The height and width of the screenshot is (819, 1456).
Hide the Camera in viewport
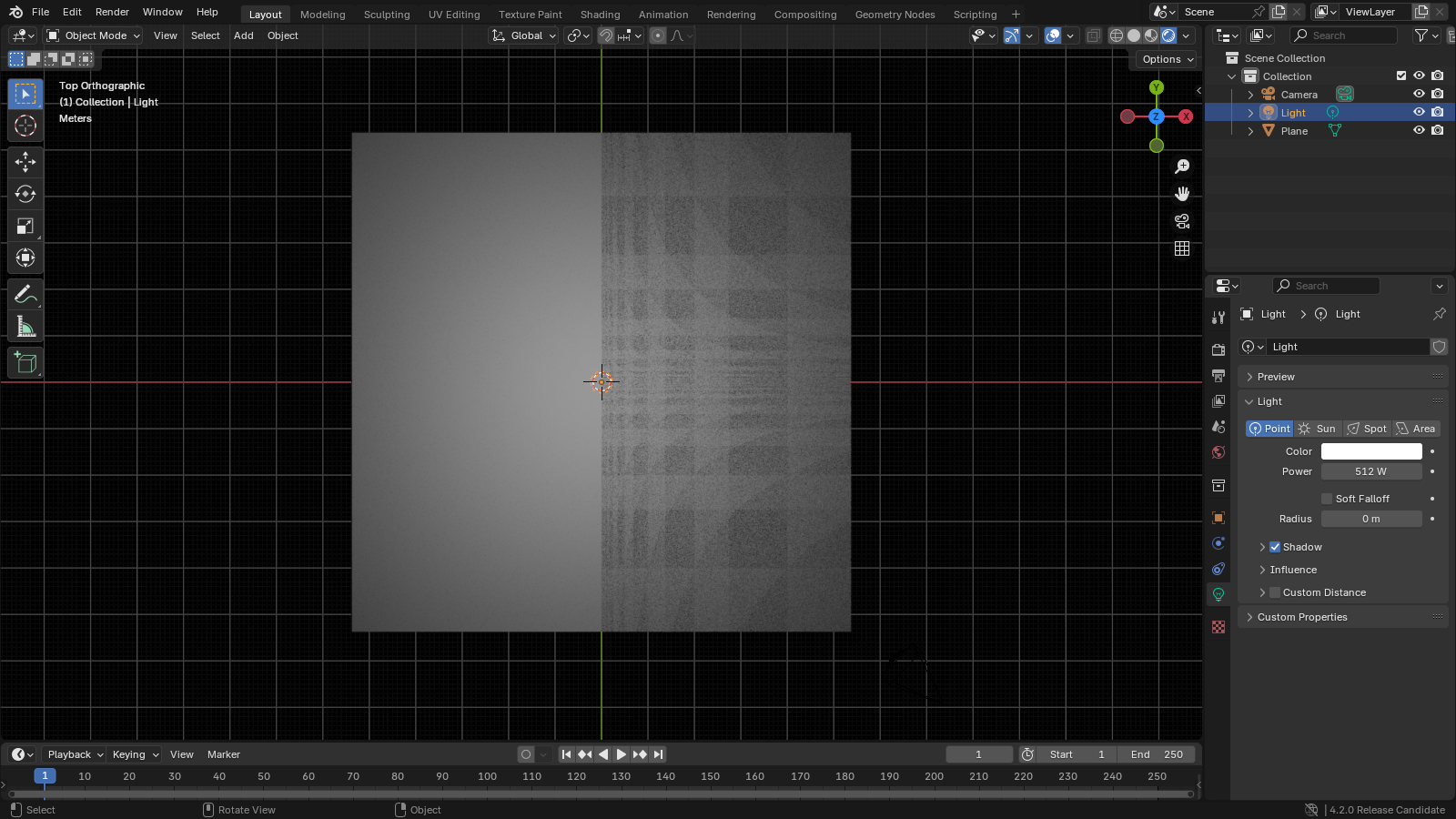pyautogui.click(x=1419, y=95)
